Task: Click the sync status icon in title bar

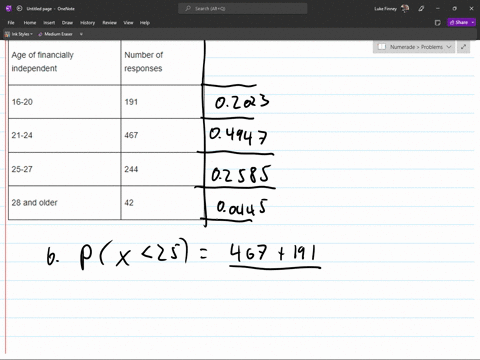Action: [19, 9]
